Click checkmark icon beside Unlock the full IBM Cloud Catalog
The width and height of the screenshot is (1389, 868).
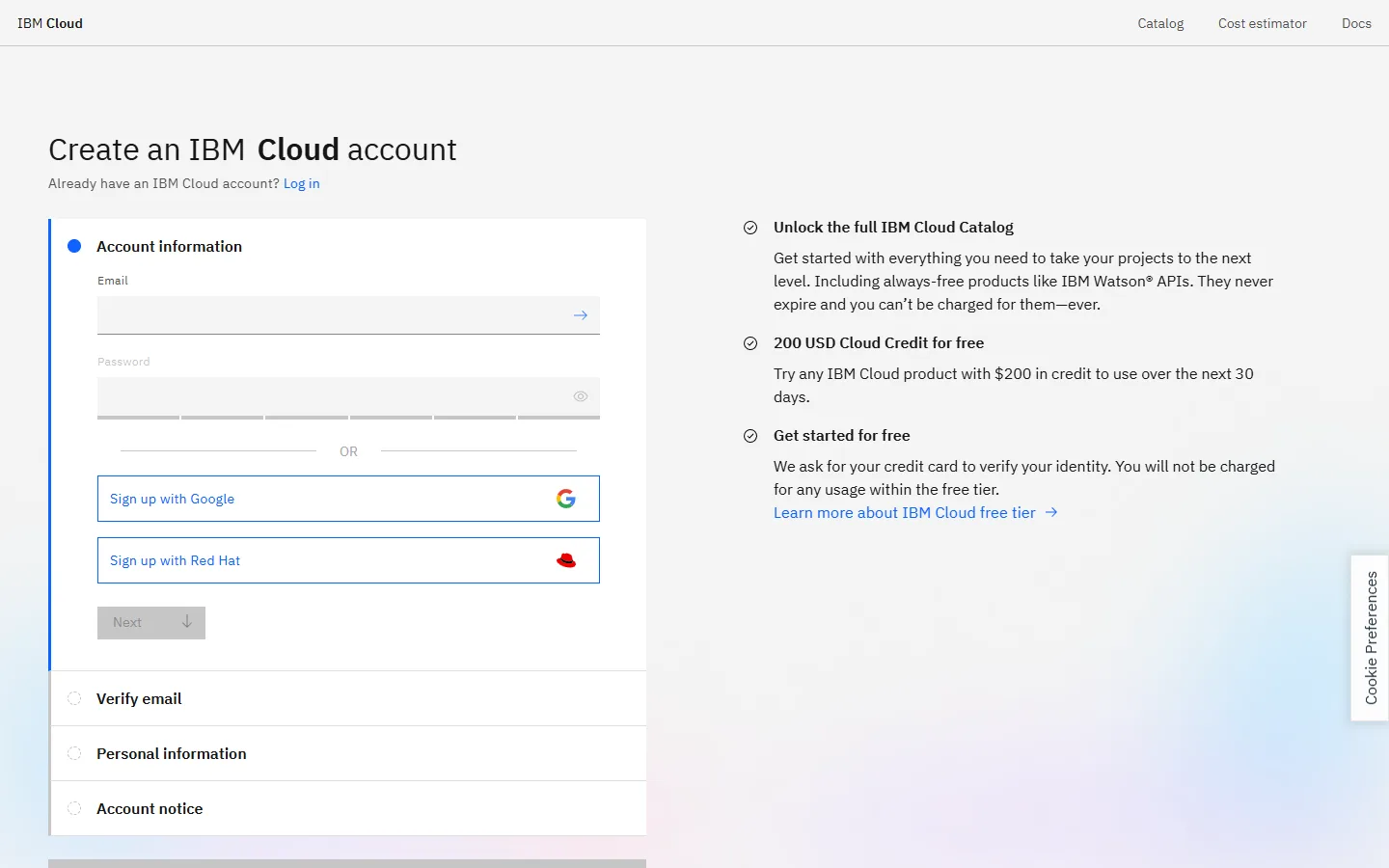pos(750,228)
